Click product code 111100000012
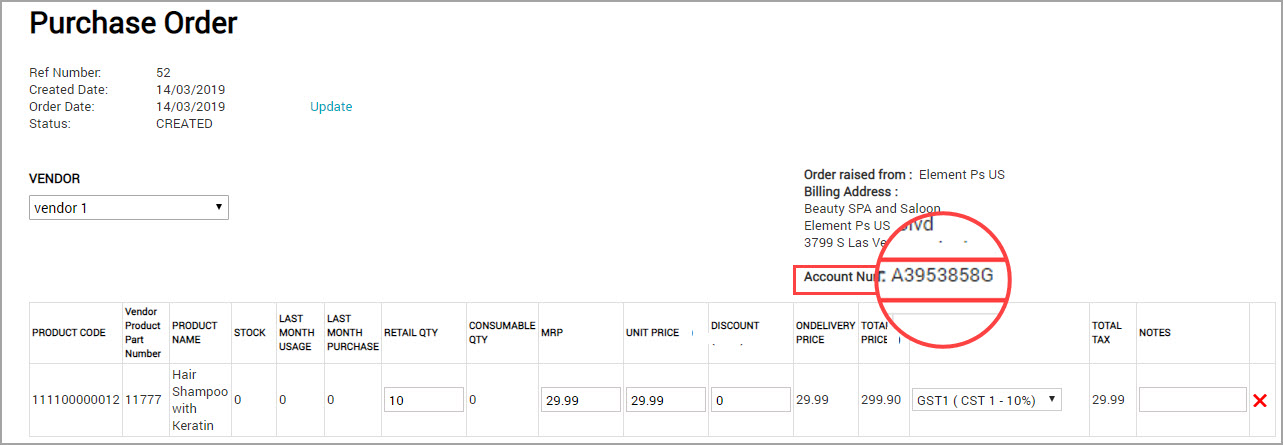Image resolution: width=1283 pixels, height=445 pixels. [76, 400]
